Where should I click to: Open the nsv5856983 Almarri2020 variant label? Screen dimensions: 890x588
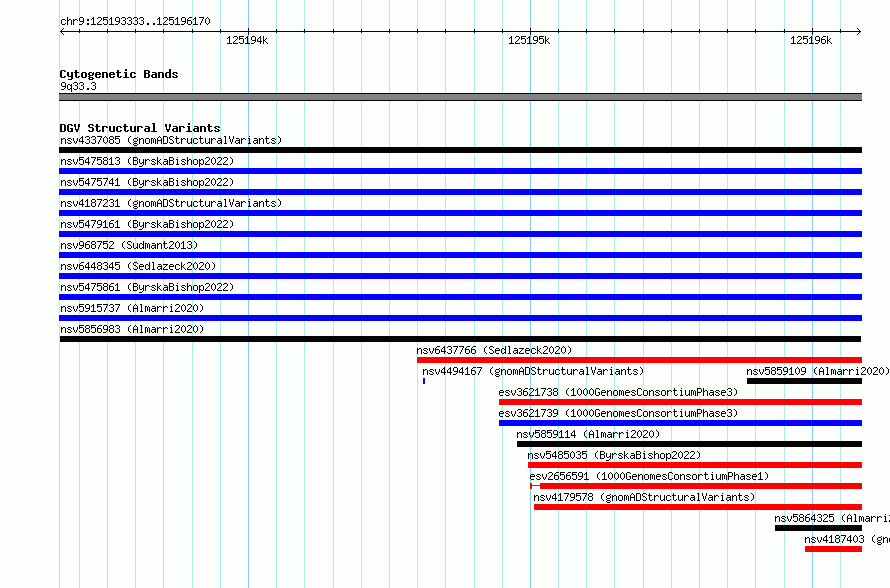pos(132,329)
